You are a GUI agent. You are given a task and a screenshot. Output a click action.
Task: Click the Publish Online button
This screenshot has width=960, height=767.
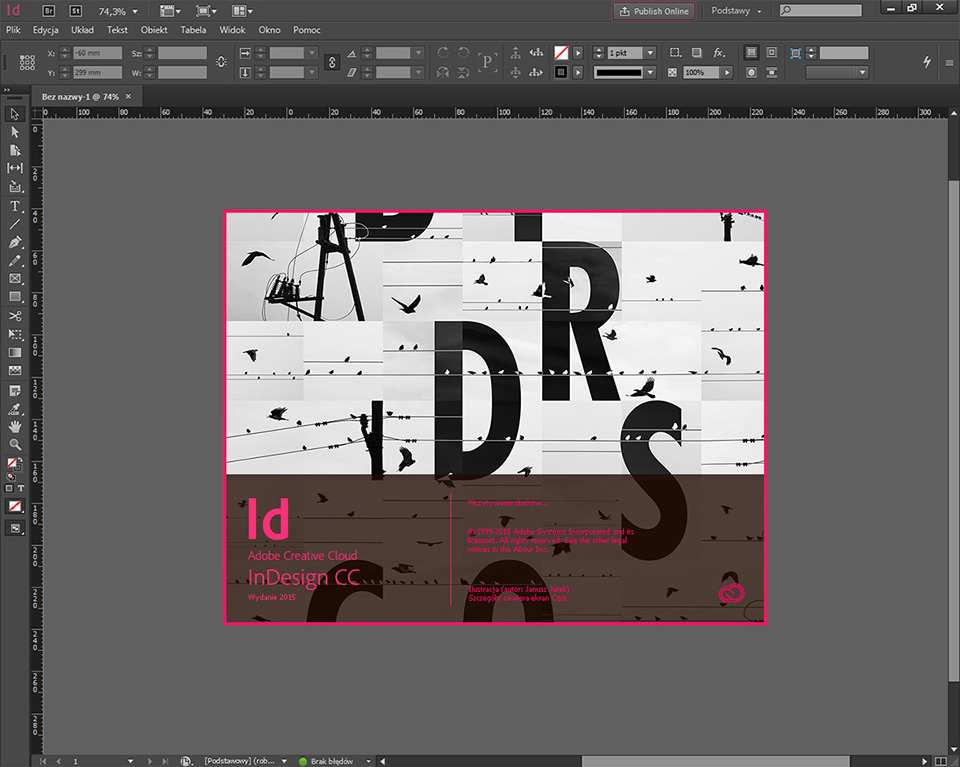(x=654, y=11)
